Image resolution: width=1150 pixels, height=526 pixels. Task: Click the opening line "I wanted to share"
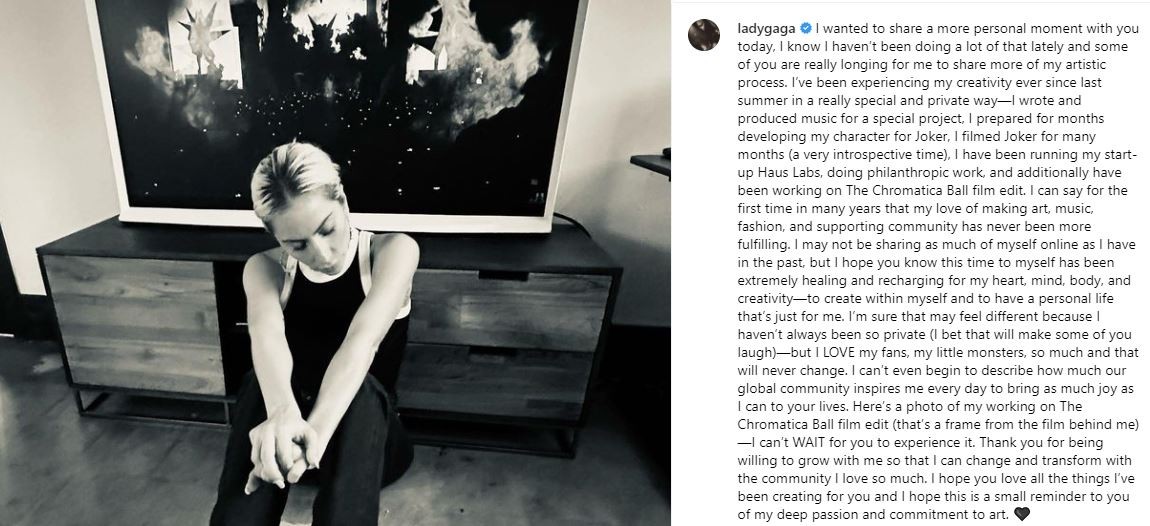[x=861, y=29]
